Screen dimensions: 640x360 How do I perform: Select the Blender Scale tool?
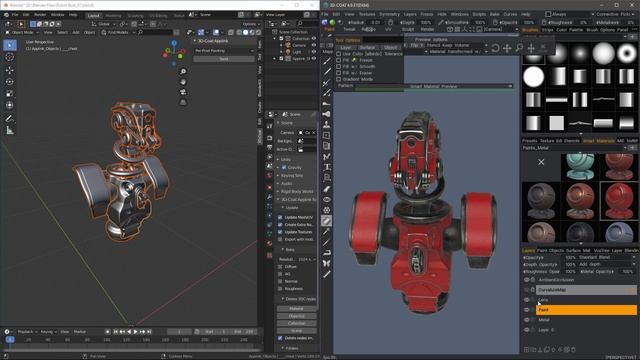[x=10, y=93]
